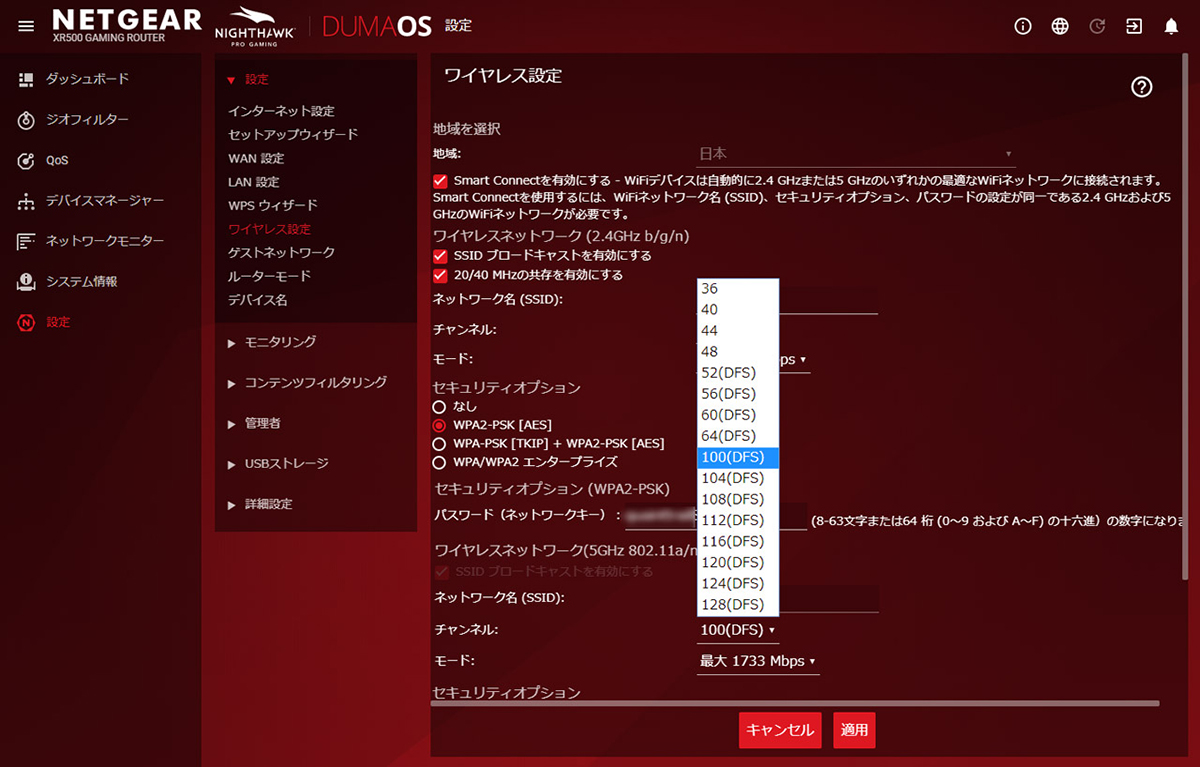
Task: Click the 適用 button
Action: click(x=854, y=730)
